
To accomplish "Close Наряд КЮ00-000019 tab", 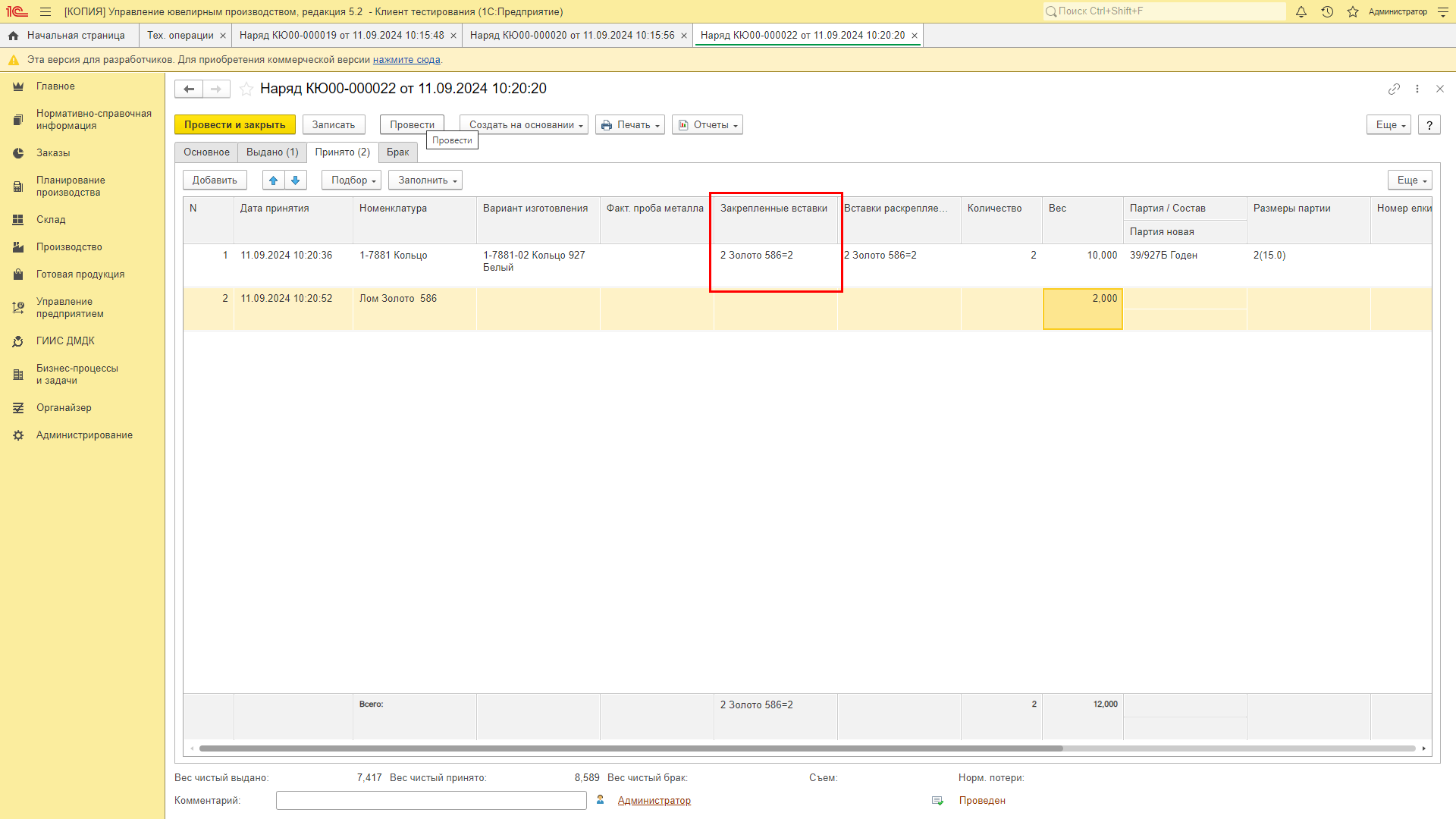I will 453,36.
